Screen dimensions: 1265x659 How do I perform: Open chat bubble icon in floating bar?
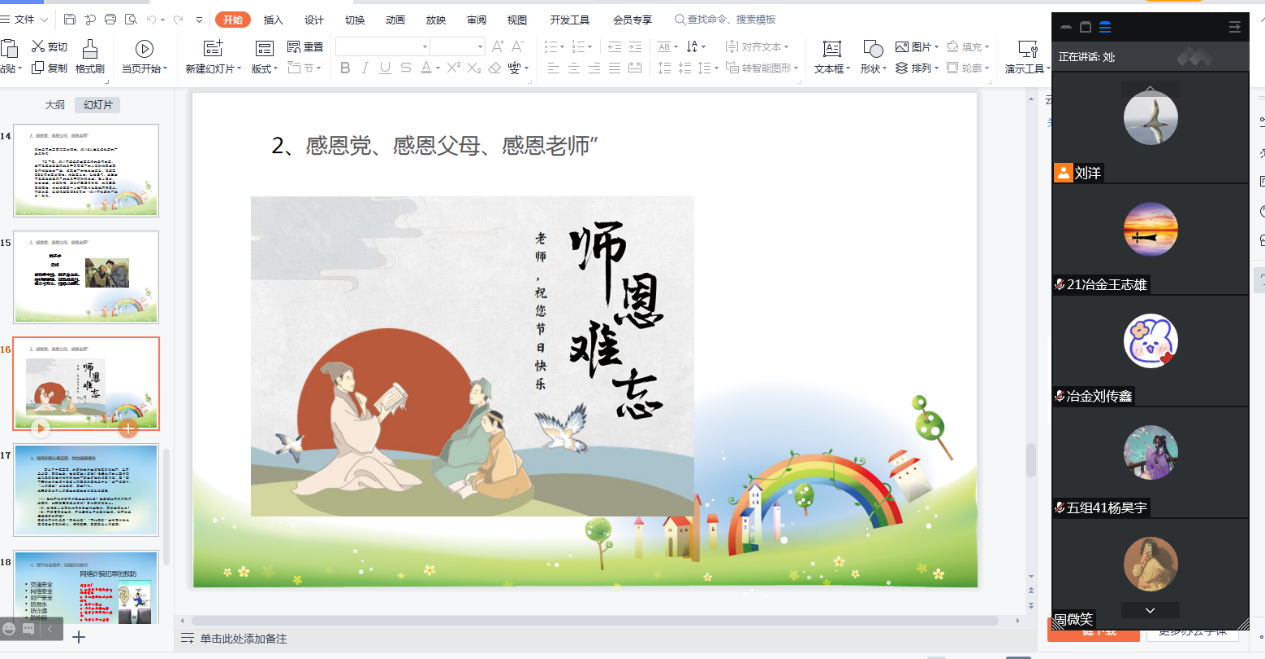tap(29, 629)
